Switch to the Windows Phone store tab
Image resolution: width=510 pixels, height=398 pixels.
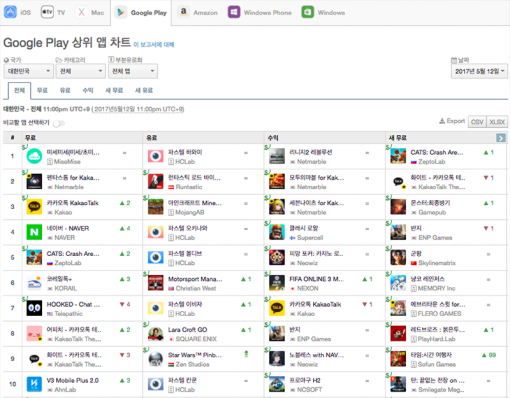click(x=259, y=12)
